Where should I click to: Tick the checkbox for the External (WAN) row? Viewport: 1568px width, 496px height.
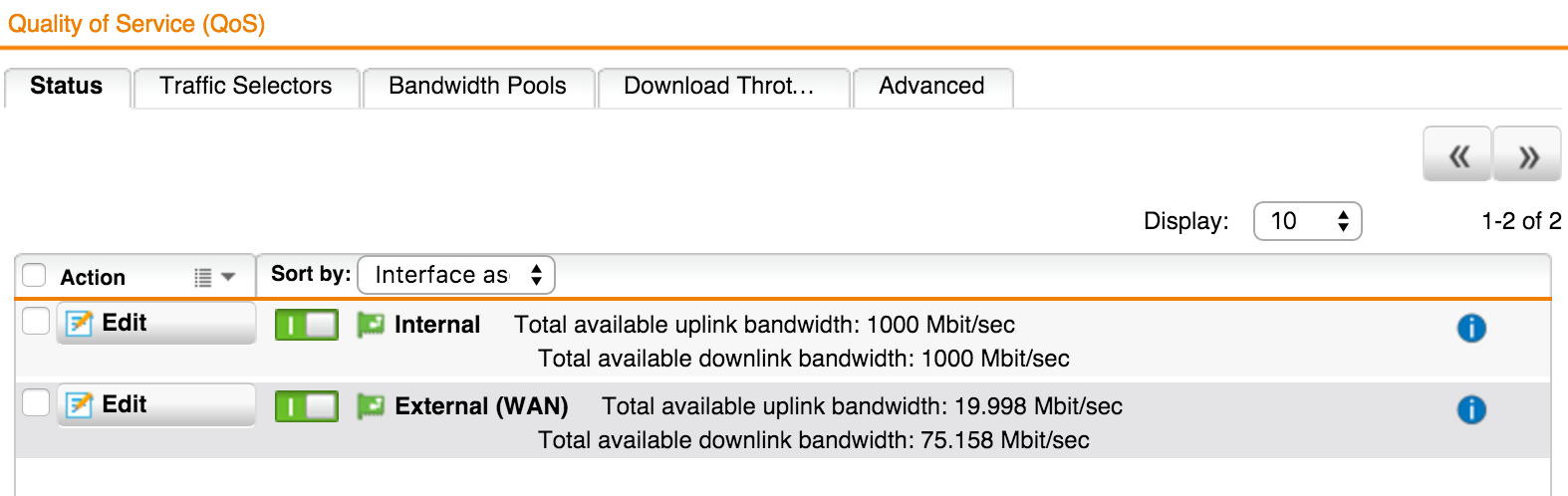pyautogui.click(x=36, y=402)
